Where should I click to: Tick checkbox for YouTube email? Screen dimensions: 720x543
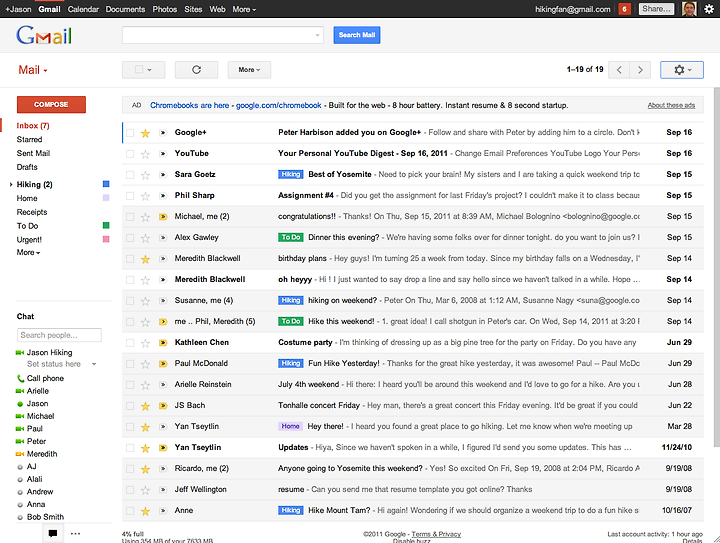(130, 154)
